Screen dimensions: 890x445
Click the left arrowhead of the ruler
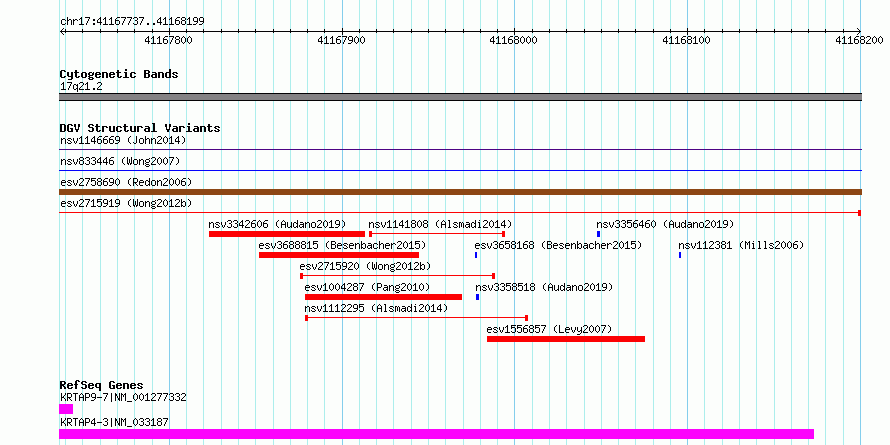[62, 32]
